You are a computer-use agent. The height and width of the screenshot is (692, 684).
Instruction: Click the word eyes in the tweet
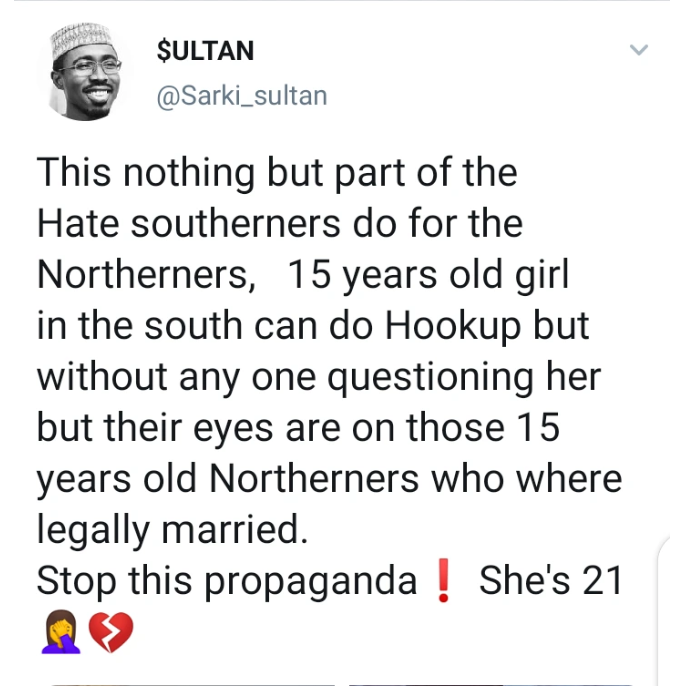tap(233, 430)
